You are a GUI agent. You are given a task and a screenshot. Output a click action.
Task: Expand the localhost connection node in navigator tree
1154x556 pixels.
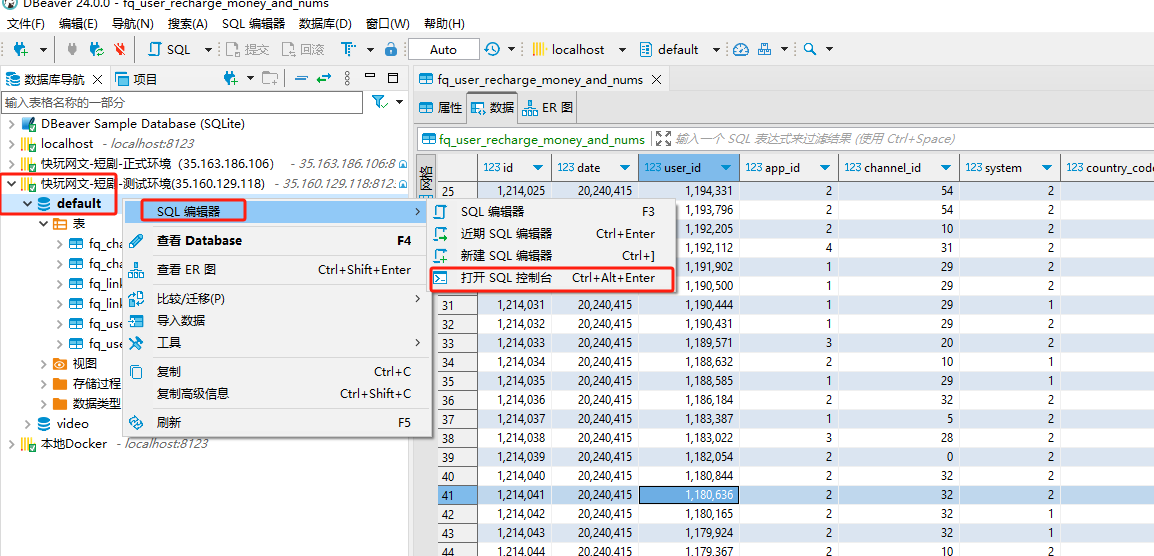12,144
